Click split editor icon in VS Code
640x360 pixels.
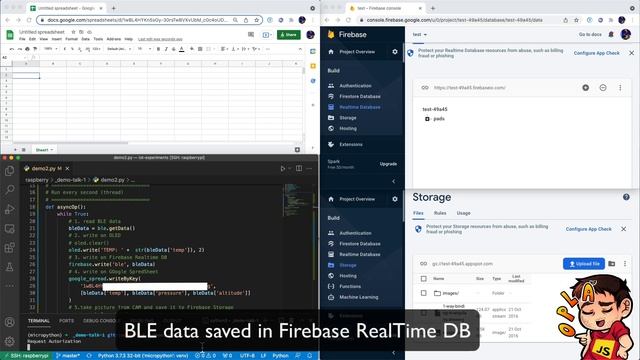pos(299,169)
